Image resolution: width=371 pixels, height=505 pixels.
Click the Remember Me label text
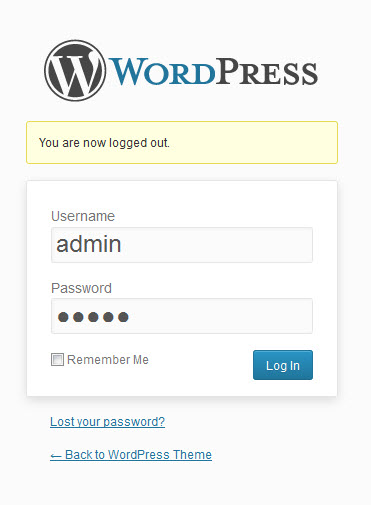coord(108,360)
